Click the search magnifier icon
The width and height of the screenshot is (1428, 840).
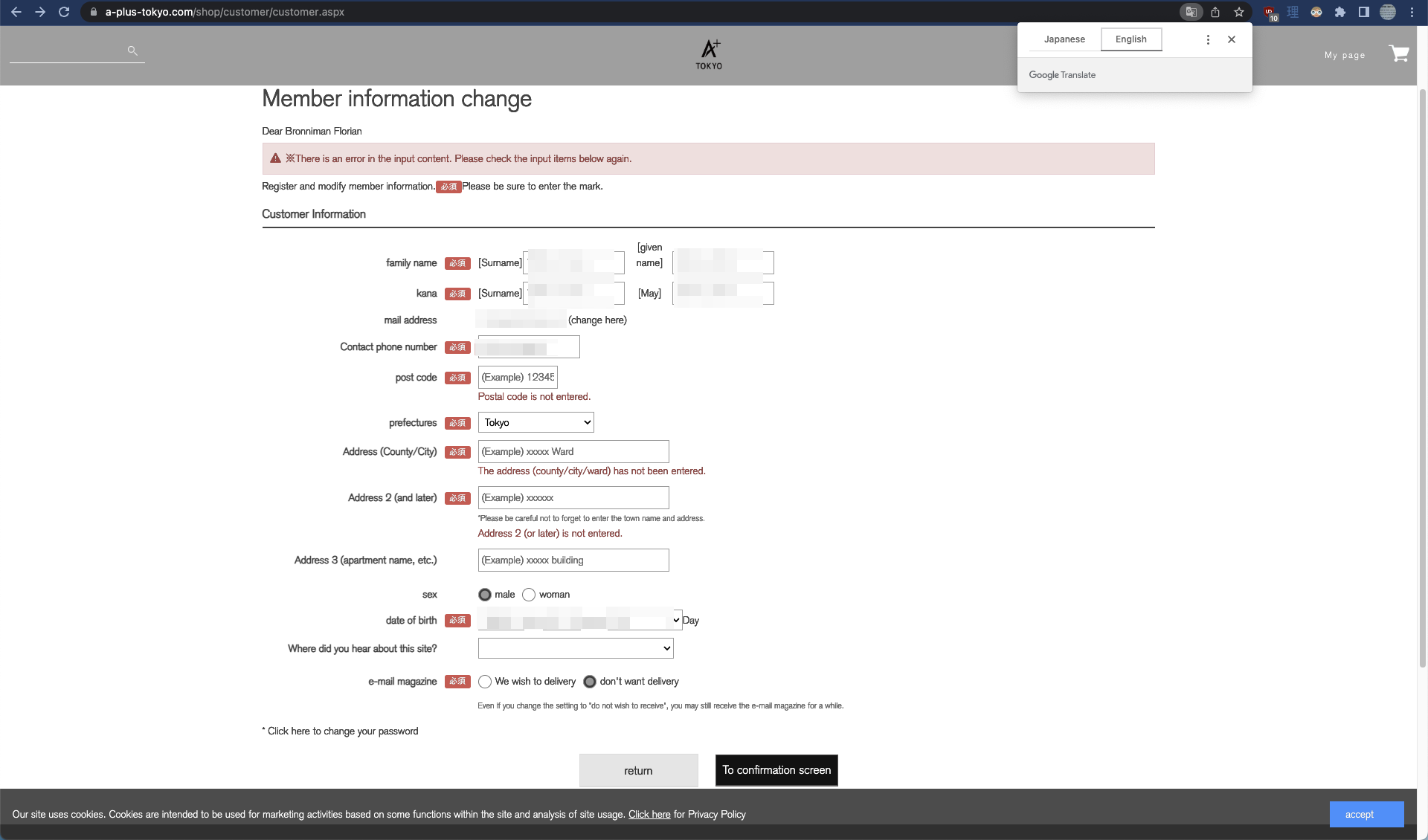132,51
